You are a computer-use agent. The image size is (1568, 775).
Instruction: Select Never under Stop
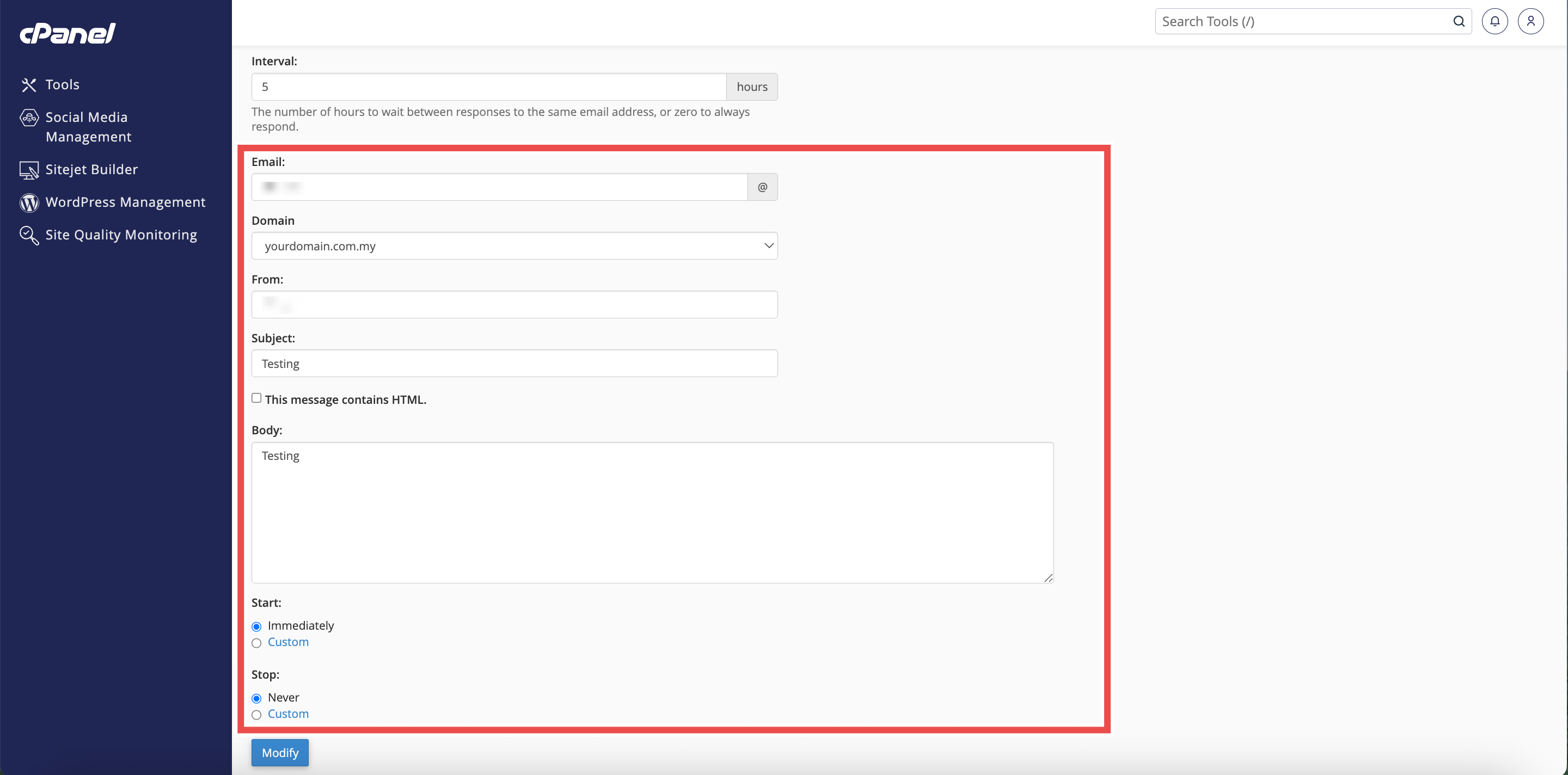[x=256, y=698]
